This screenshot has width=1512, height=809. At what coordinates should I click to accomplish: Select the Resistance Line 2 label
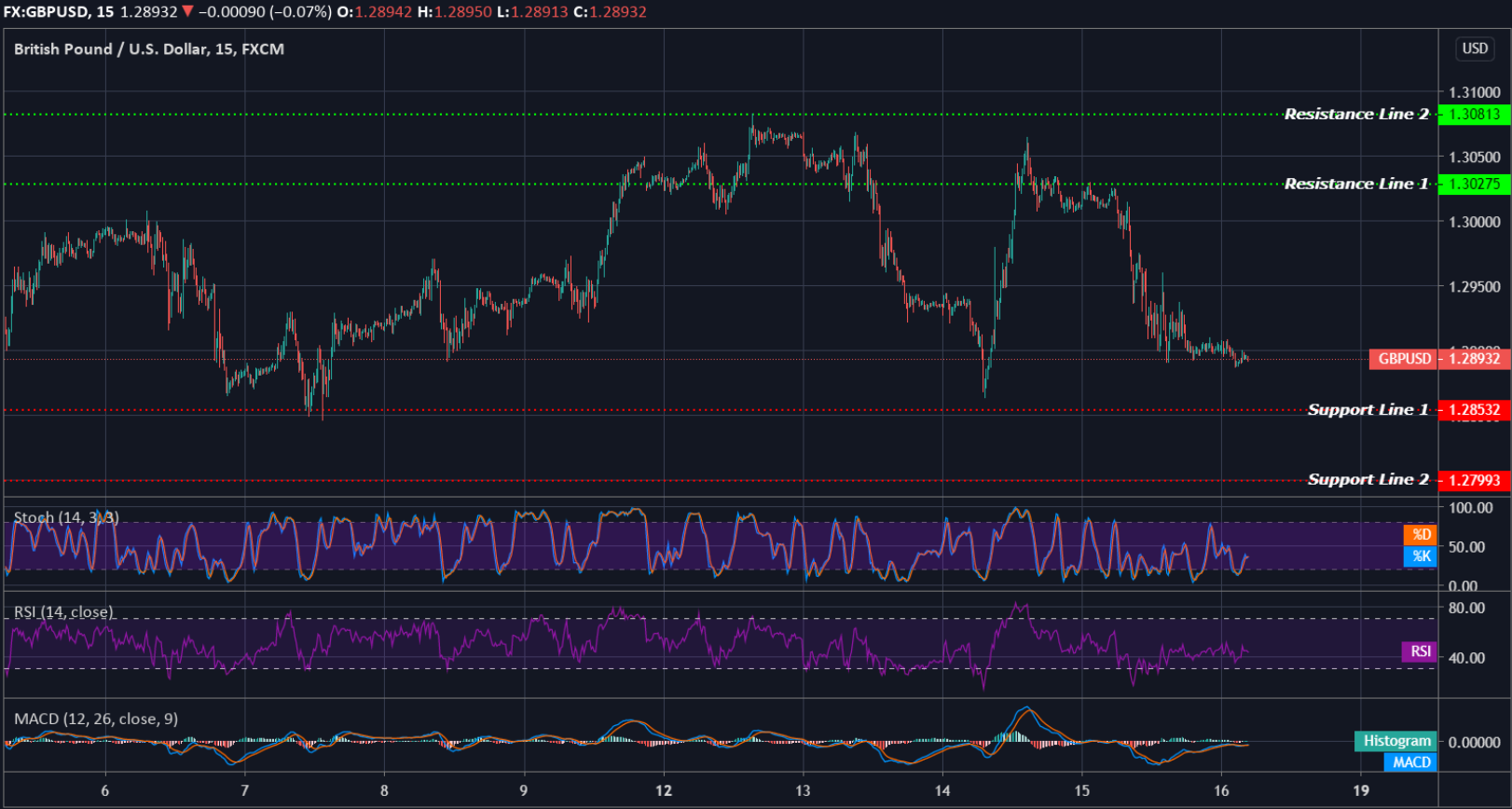[x=1356, y=114]
